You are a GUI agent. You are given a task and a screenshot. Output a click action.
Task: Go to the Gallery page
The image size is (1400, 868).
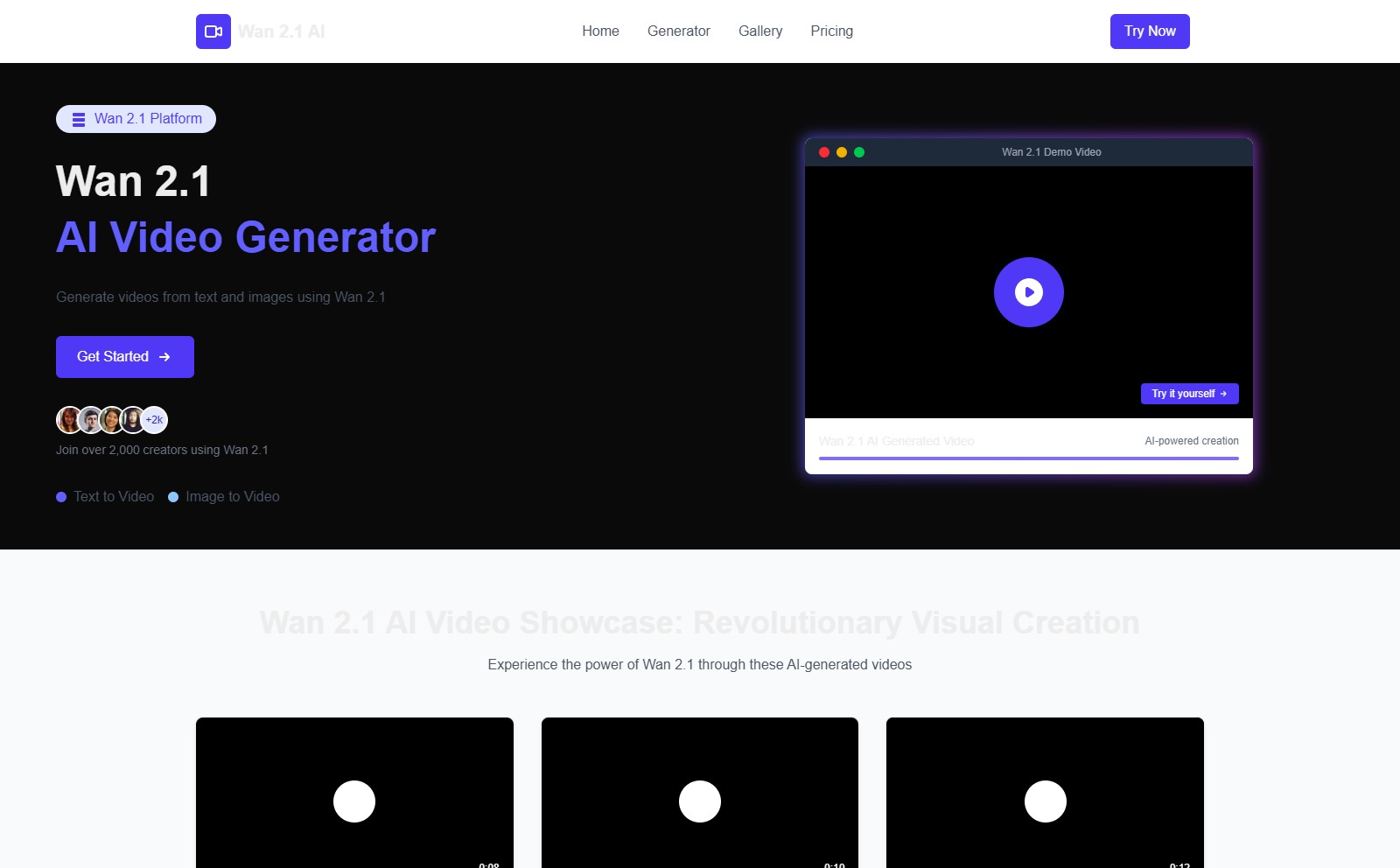[760, 31]
